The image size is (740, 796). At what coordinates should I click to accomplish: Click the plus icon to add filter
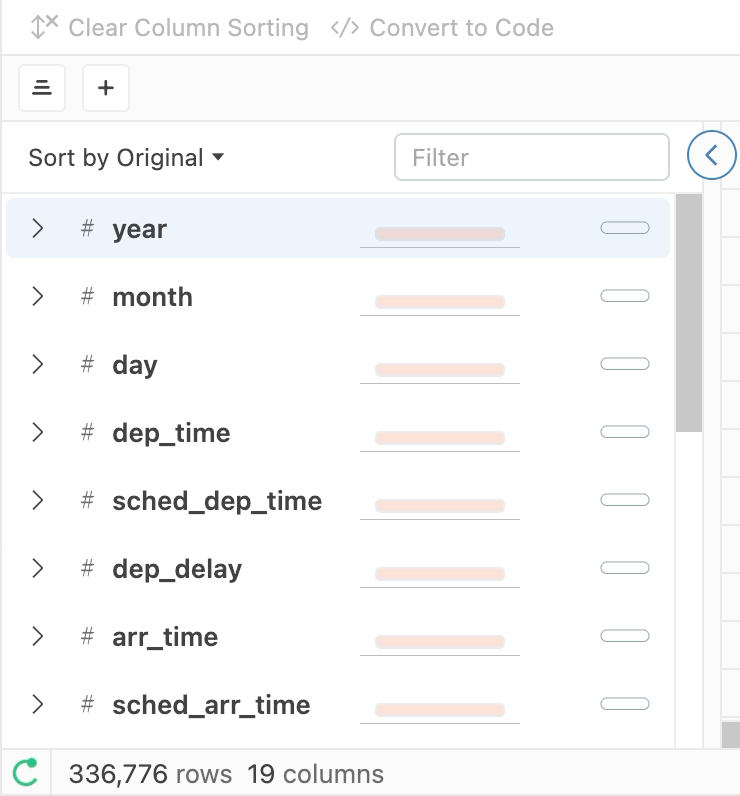106,88
